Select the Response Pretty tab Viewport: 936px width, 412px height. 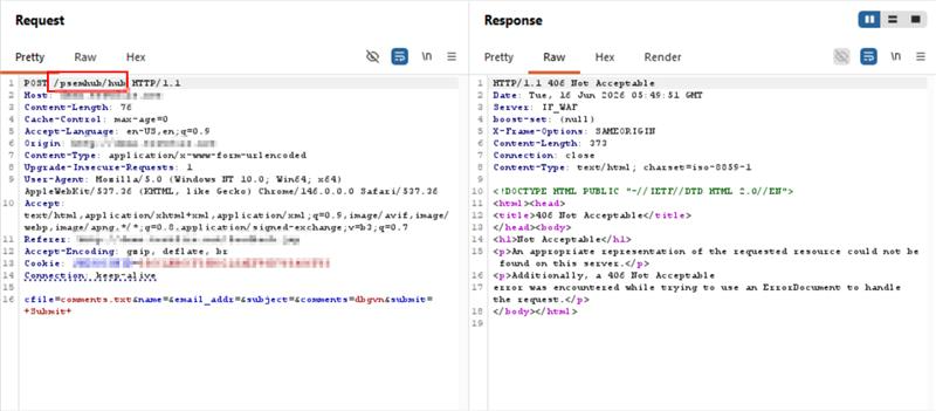click(x=498, y=57)
